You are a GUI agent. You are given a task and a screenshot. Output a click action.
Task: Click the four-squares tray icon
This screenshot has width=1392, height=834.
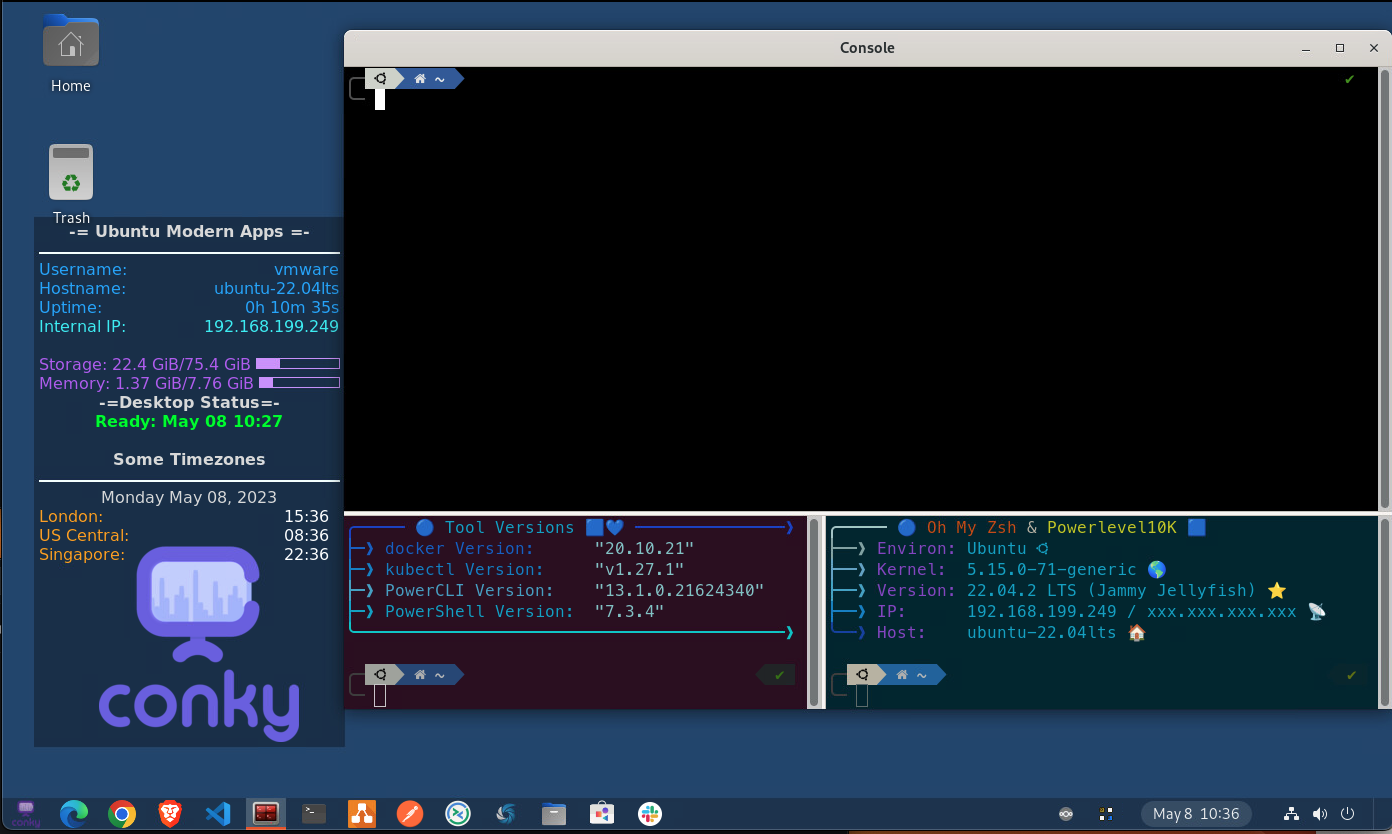click(x=1106, y=814)
